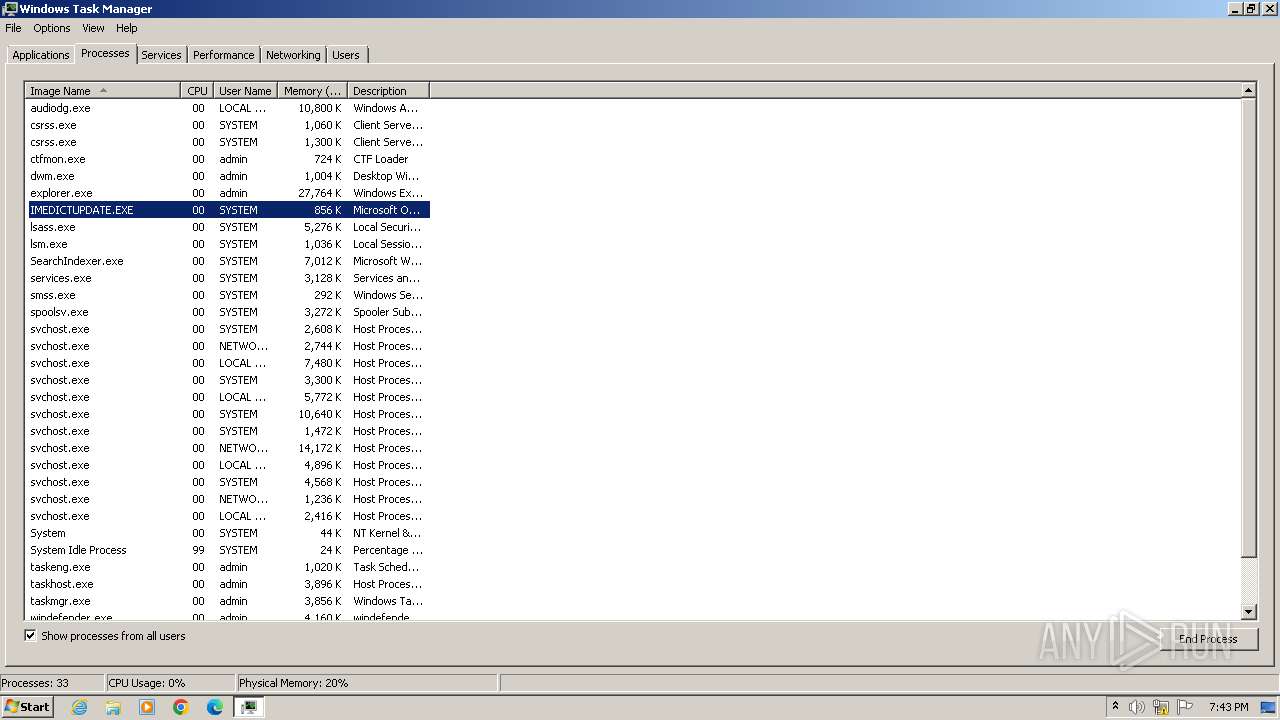
Task: Select the taskeng.exe process
Action: pyautogui.click(x=228, y=567)
